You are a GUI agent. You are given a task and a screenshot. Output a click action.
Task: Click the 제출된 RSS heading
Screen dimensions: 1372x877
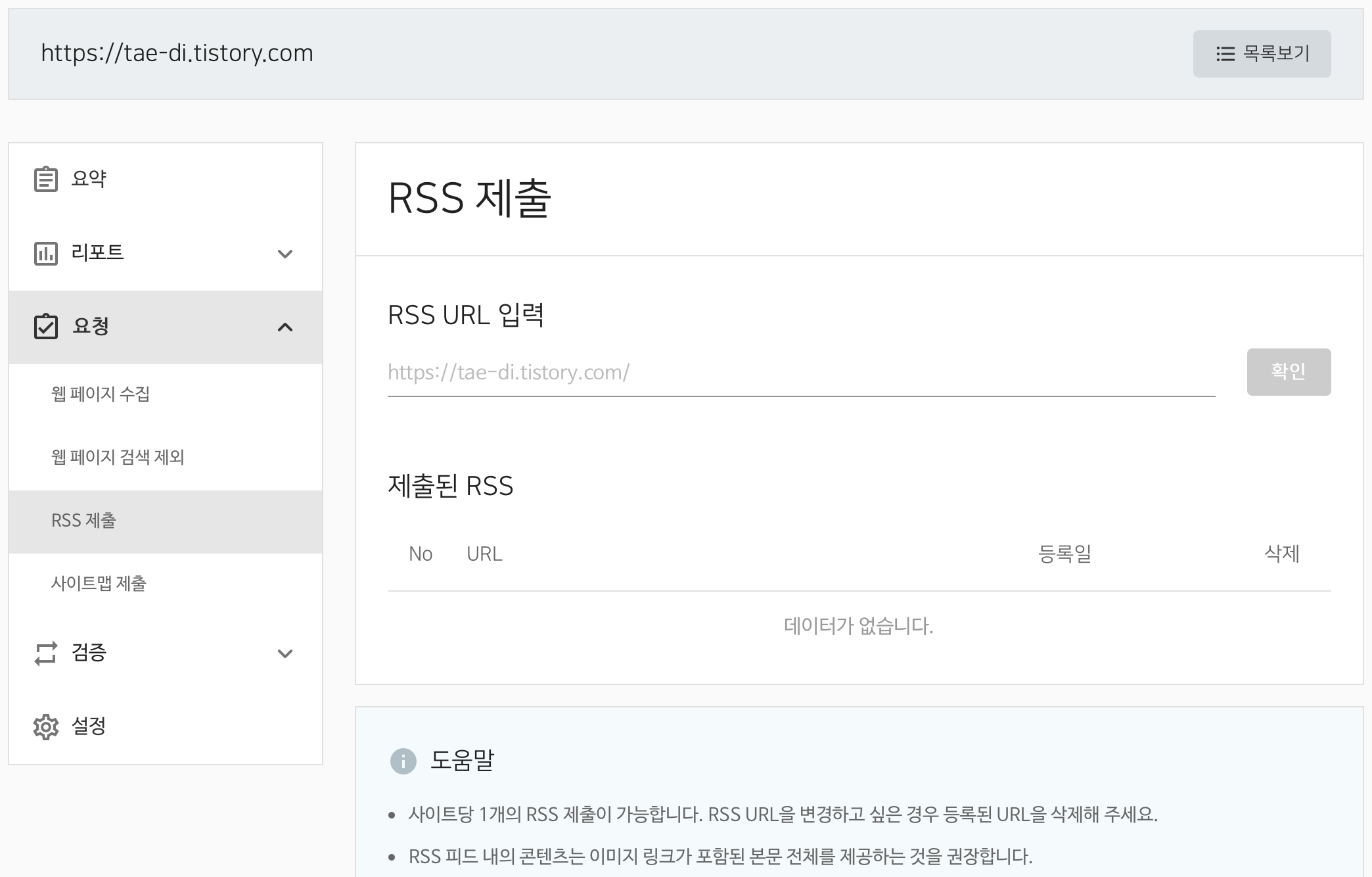(450, 486)
